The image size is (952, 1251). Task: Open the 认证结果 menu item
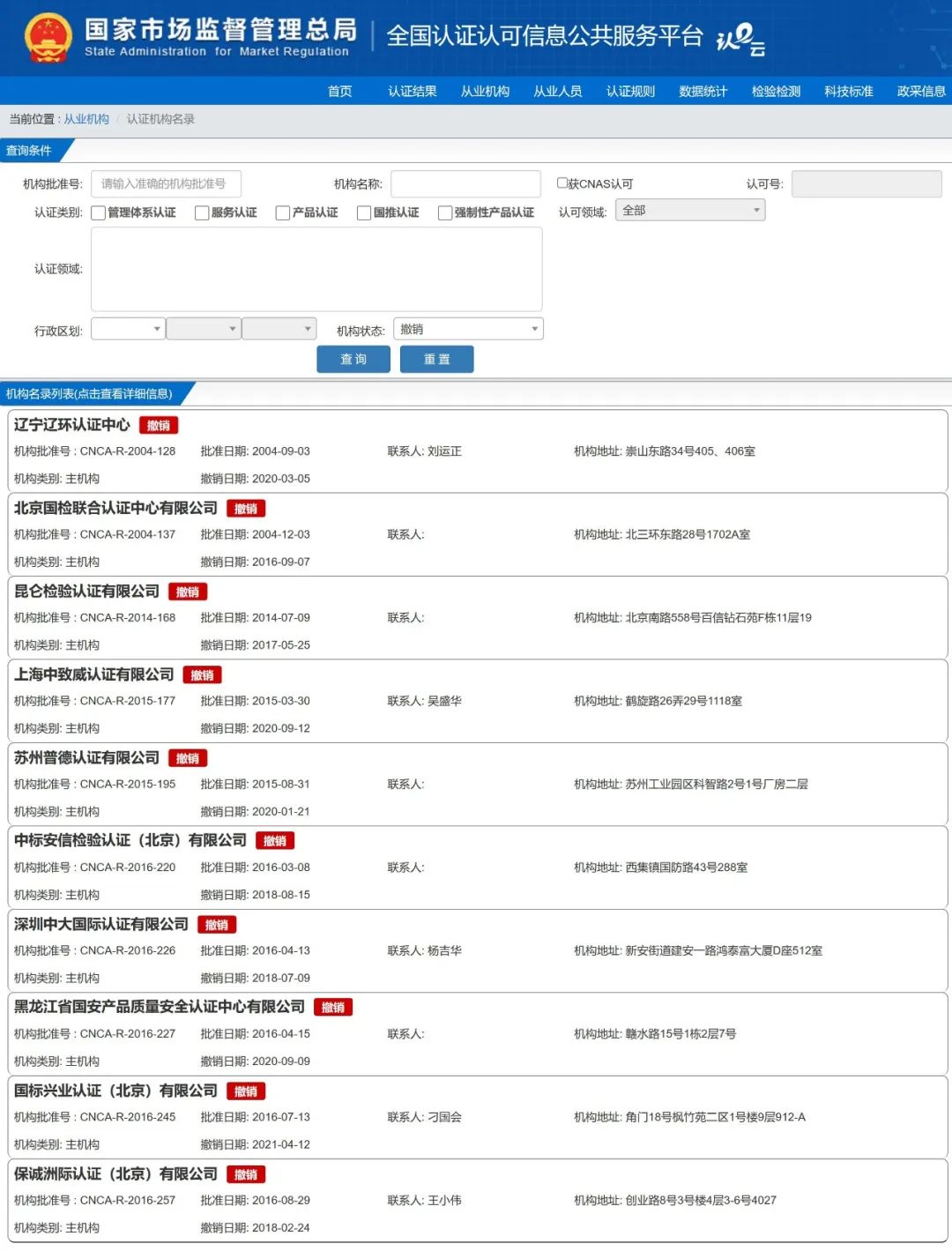412,91
